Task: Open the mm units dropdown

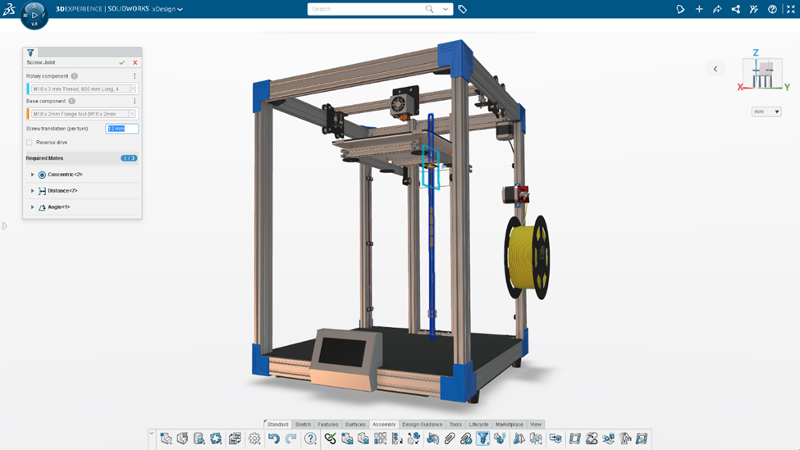Action: tap(766, 112)
